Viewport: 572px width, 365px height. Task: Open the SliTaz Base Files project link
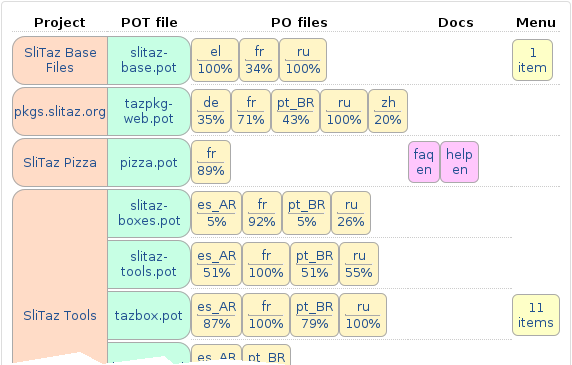(60, 60)
